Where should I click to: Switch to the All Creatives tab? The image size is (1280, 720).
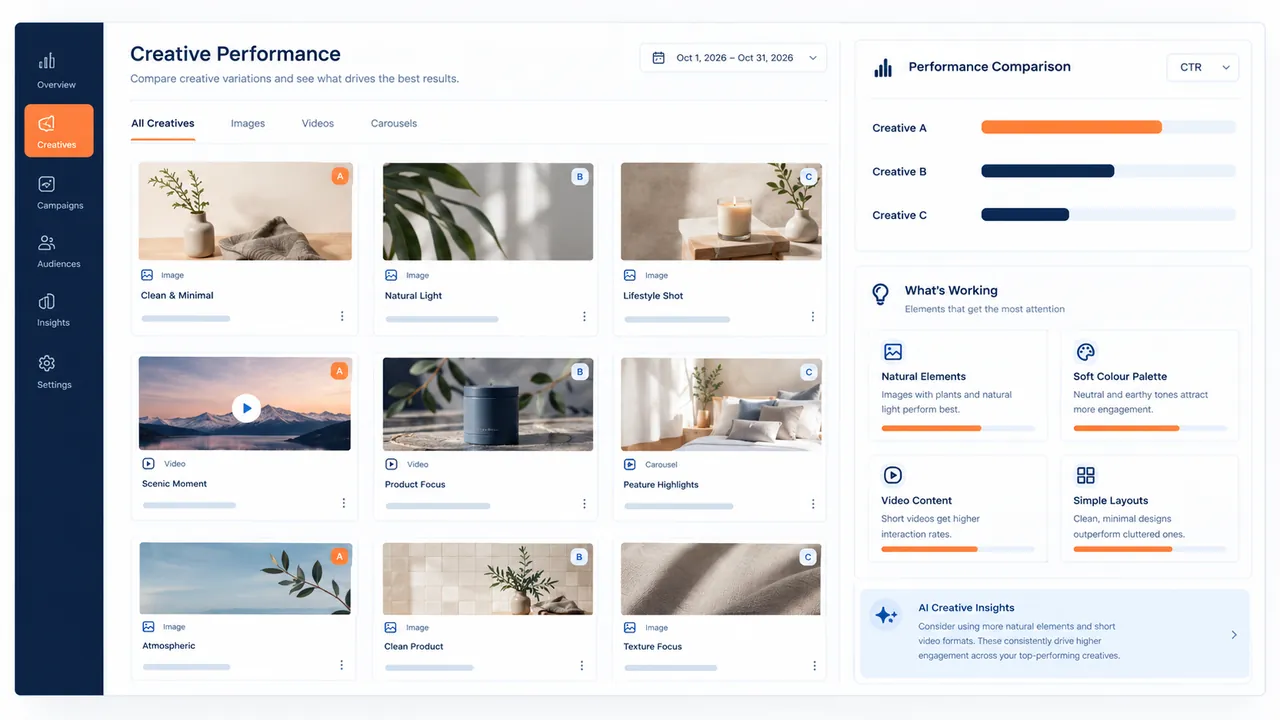[163, 123]
